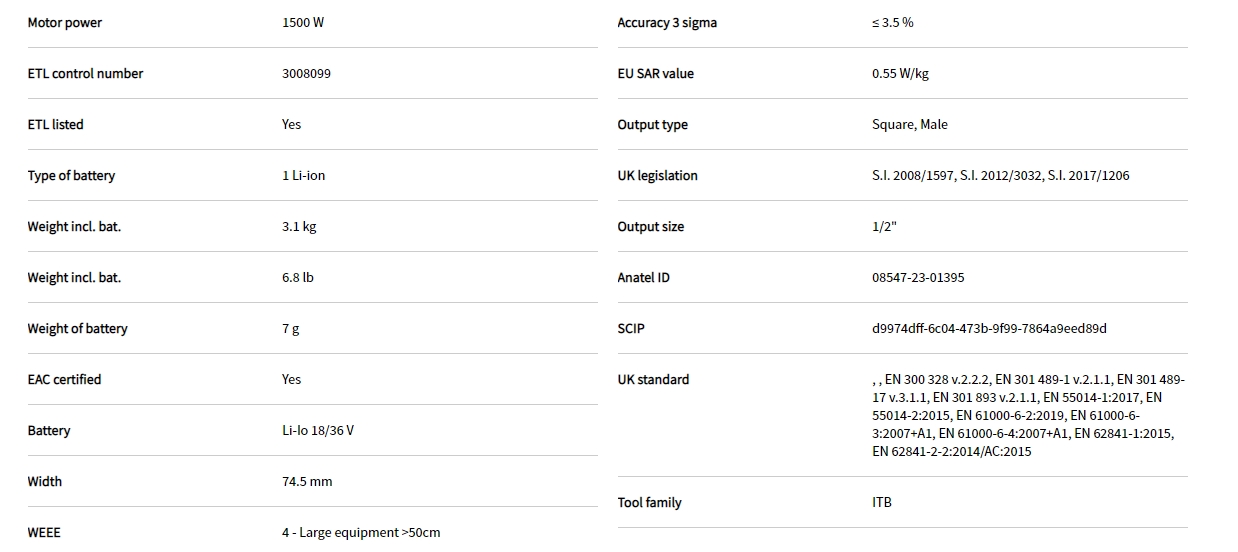Select the 0.55 W/kg SAR value

click(900, 74)
